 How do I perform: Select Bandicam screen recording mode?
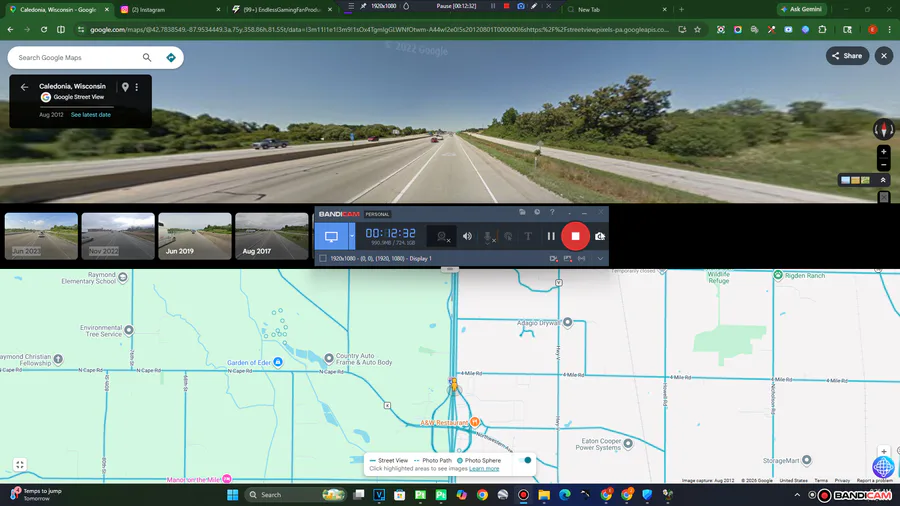331,236
